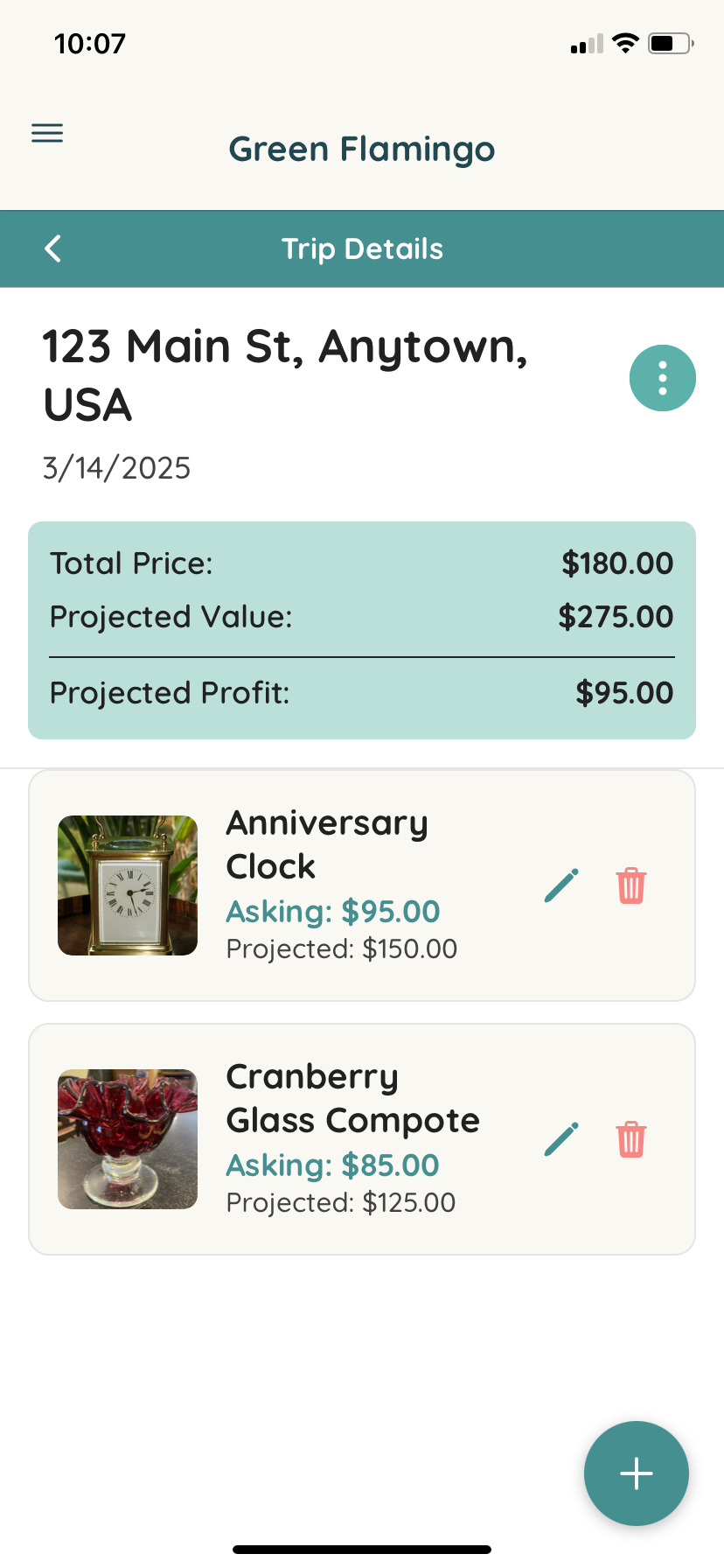Screen dimensions: 724x1568
Task: View the Cranberry Glass Compote photo
Action: [128, 1139]
